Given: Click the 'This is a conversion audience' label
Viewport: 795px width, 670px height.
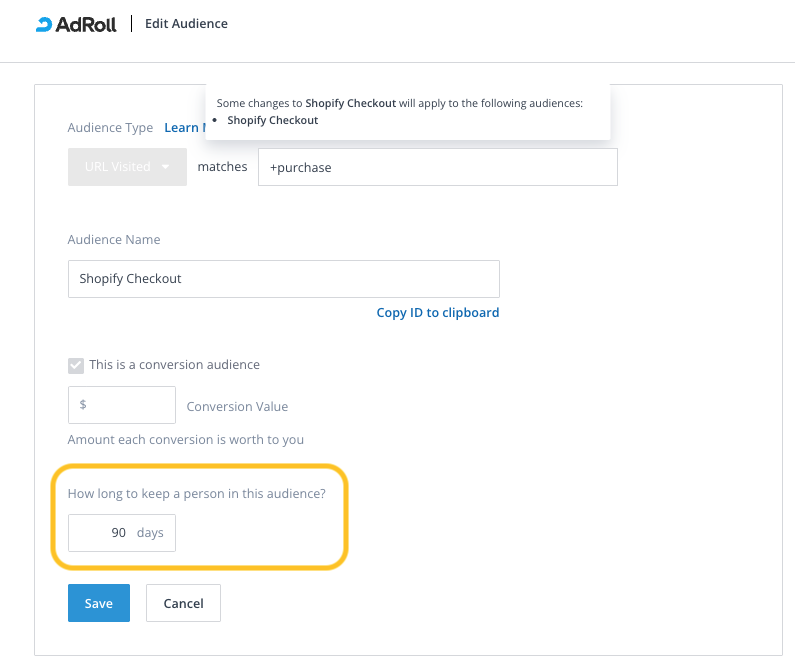Looking at the screenshot, I should point(174,365).
